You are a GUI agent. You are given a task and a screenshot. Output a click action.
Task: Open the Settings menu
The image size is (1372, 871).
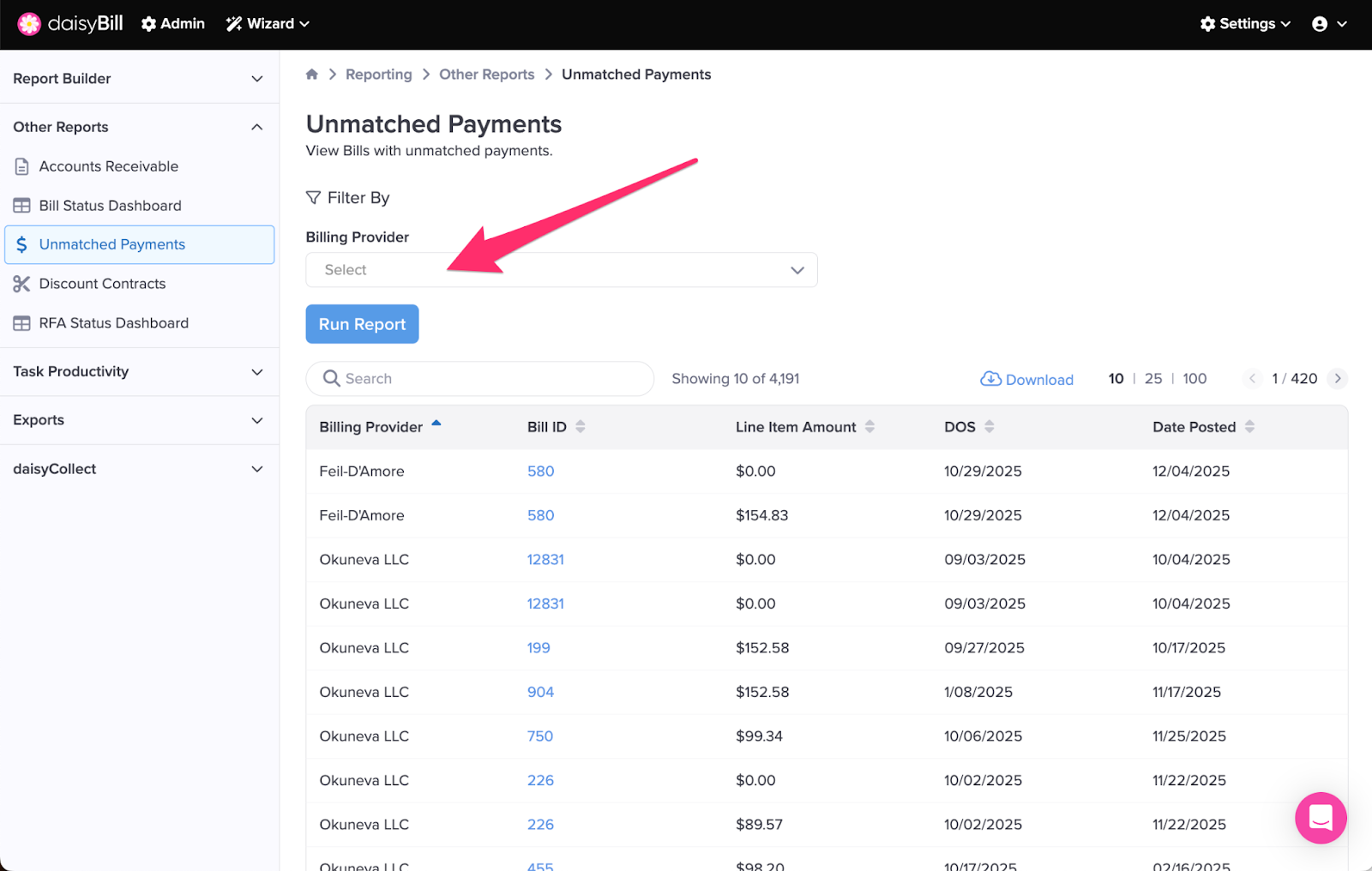pos(1245,24)
